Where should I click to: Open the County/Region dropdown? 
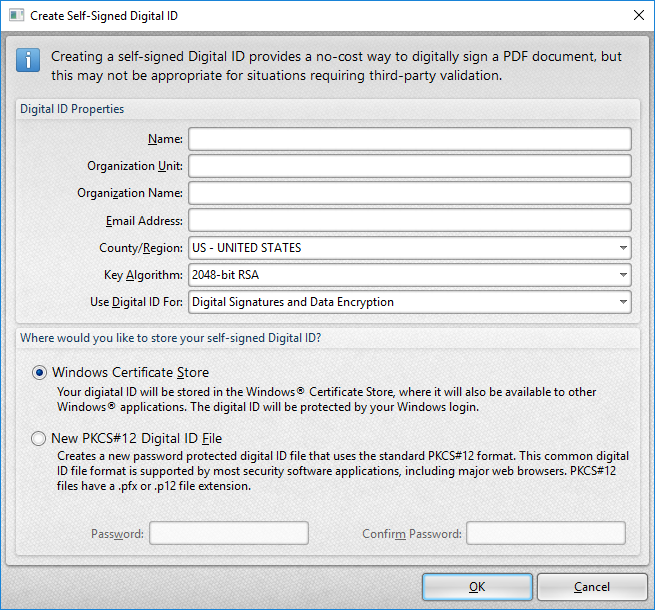tap(409, 248)
